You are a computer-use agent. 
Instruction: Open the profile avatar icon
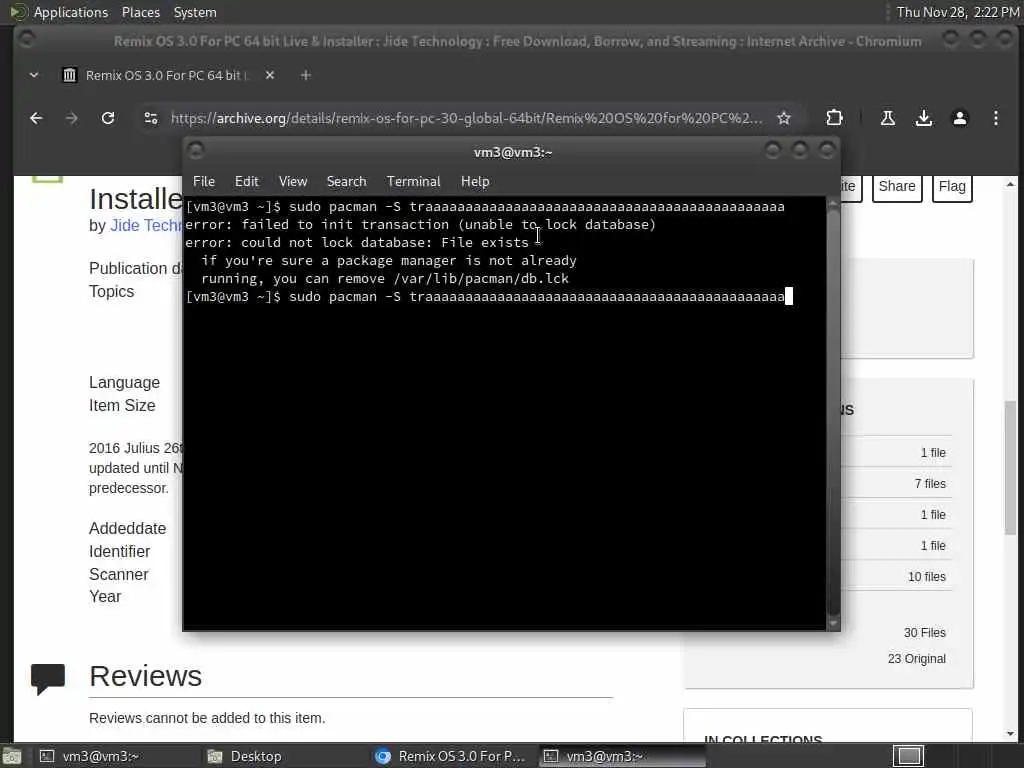click(x=959, y=118)
